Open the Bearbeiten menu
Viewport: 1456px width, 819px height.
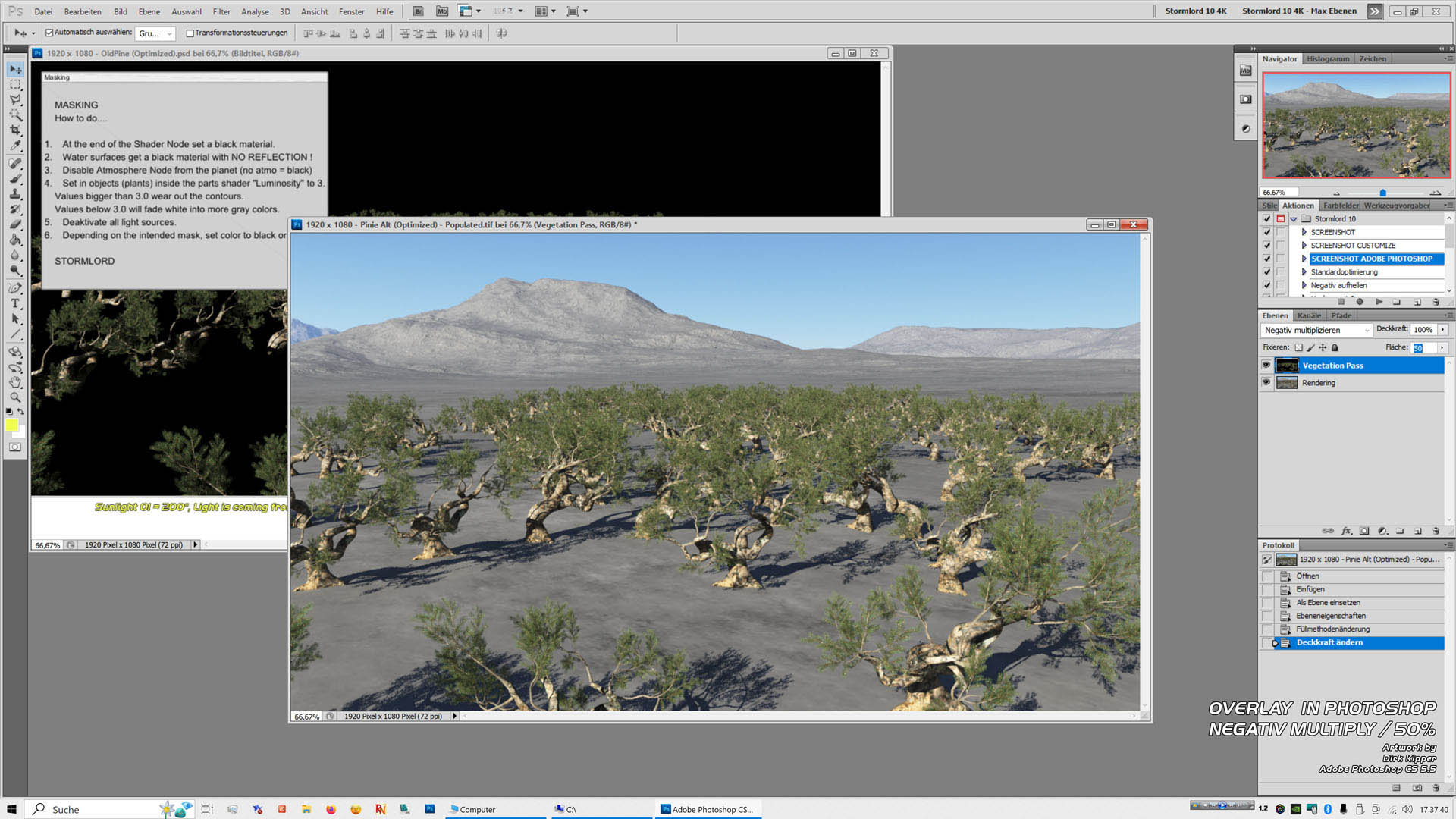pos(83,11)
